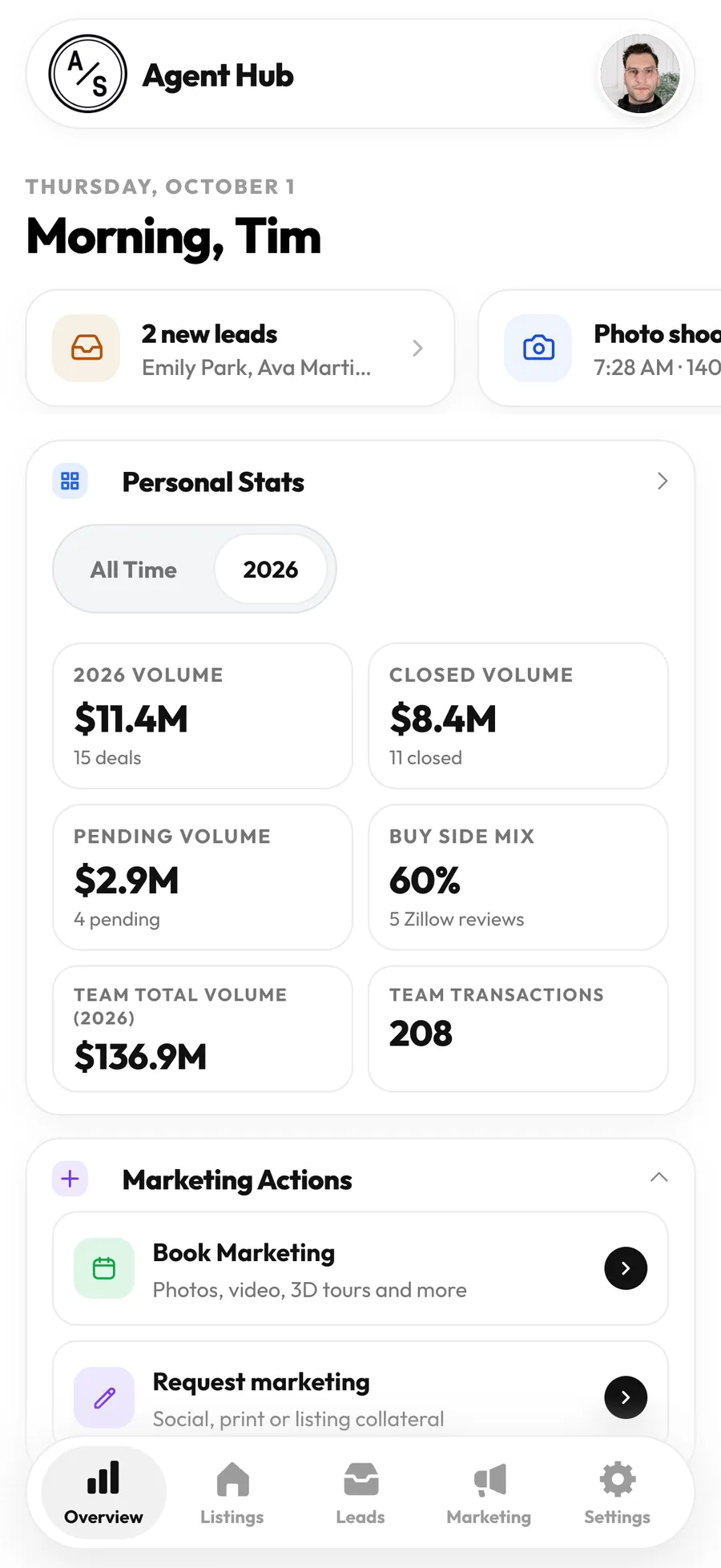Click the '11 closed' text
721x1568 pixels.
pos(425,758)
